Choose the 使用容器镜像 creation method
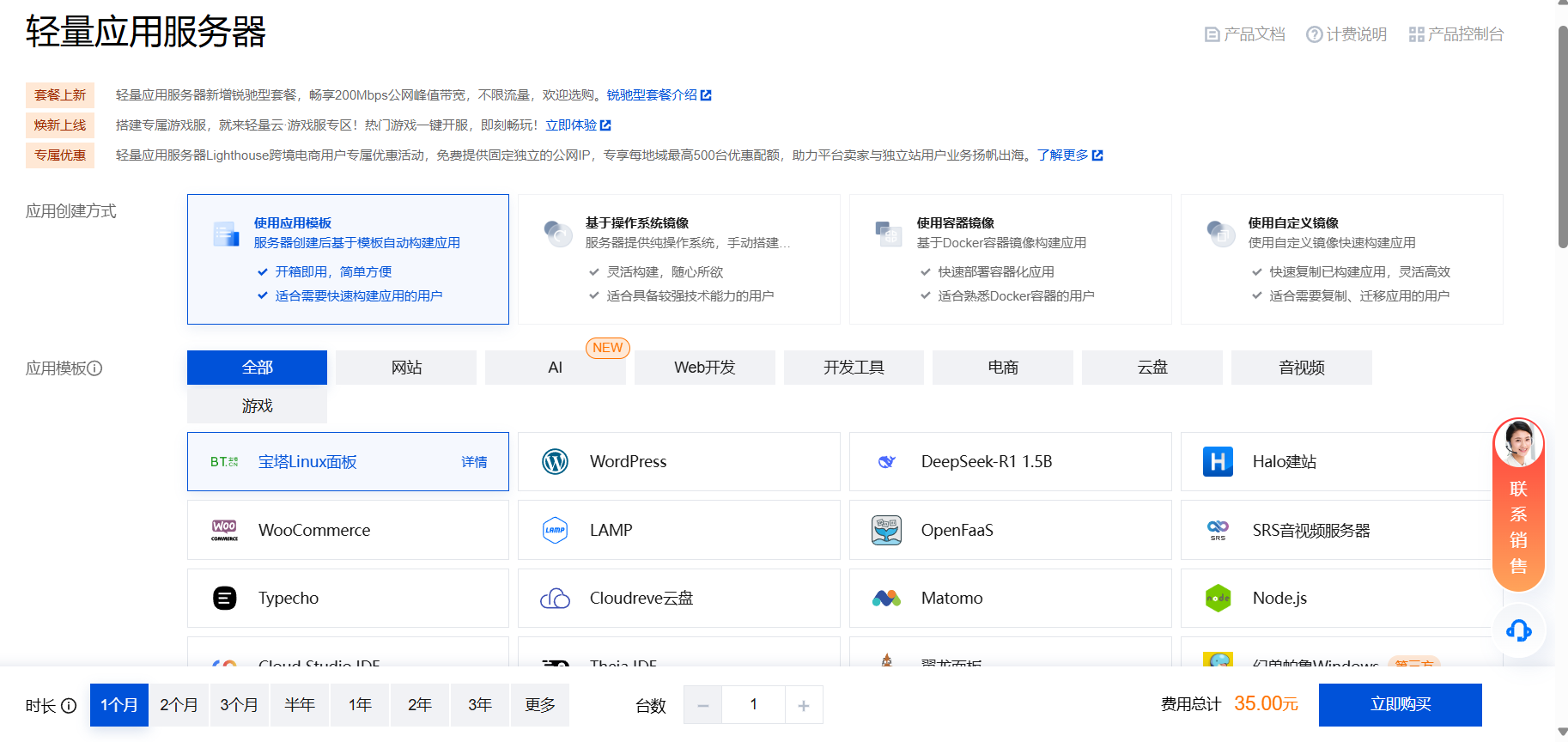This screenshot has height=742, width=1568. coord(1010,259)
